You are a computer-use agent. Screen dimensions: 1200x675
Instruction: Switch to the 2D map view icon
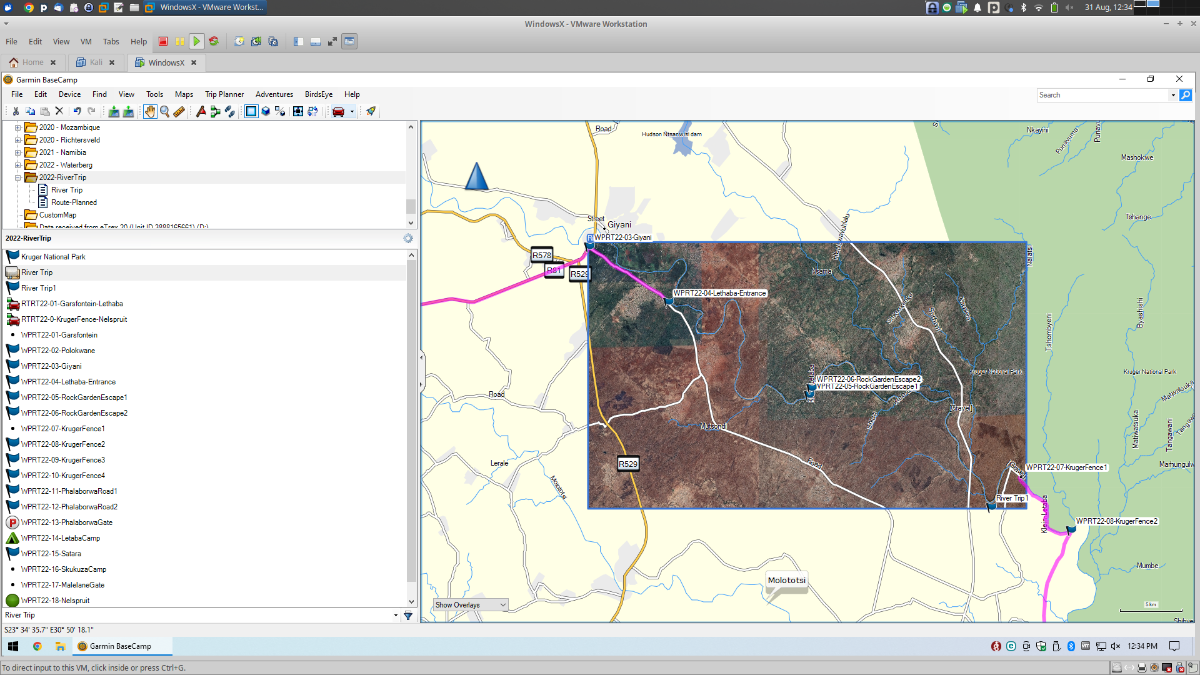(x=251, y=111)
